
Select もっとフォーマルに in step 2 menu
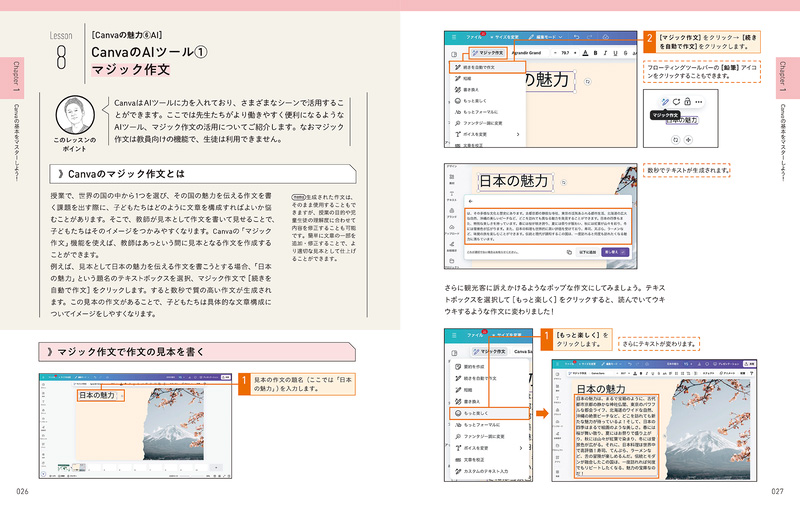(487, 112)
